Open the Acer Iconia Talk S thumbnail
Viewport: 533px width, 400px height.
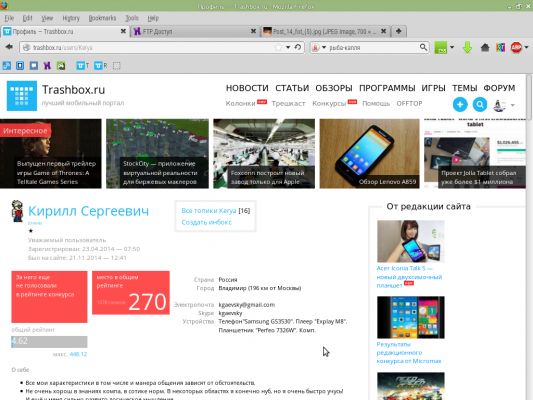pyautogui.click(x=411, y=241)
